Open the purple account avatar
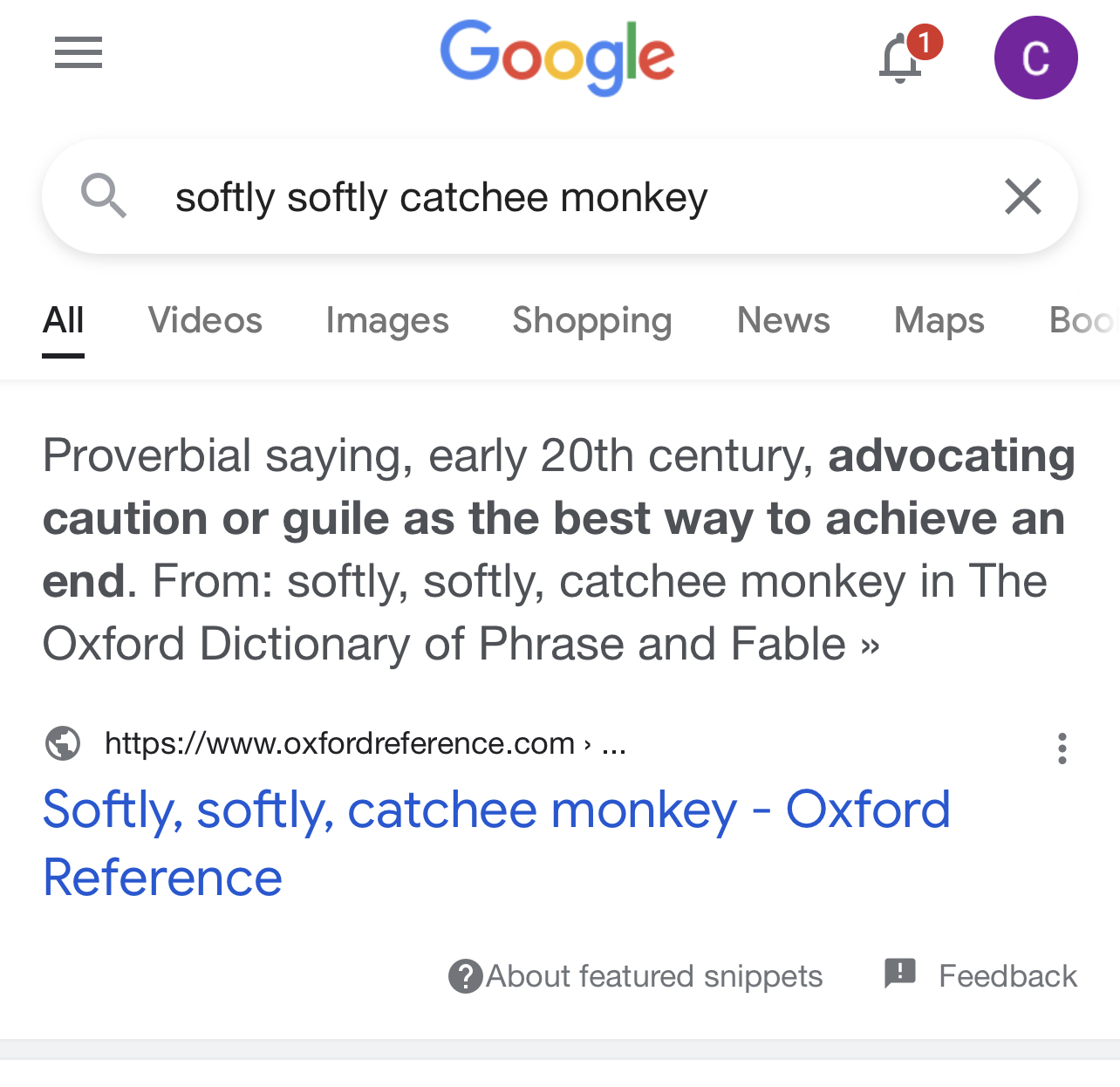 point(1035,58)
